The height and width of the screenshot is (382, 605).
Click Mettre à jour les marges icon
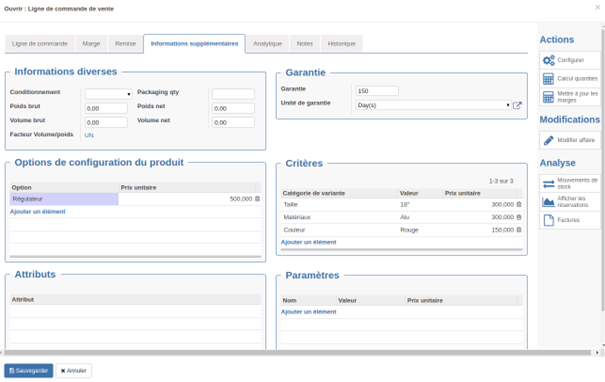[x=548, y=97]
